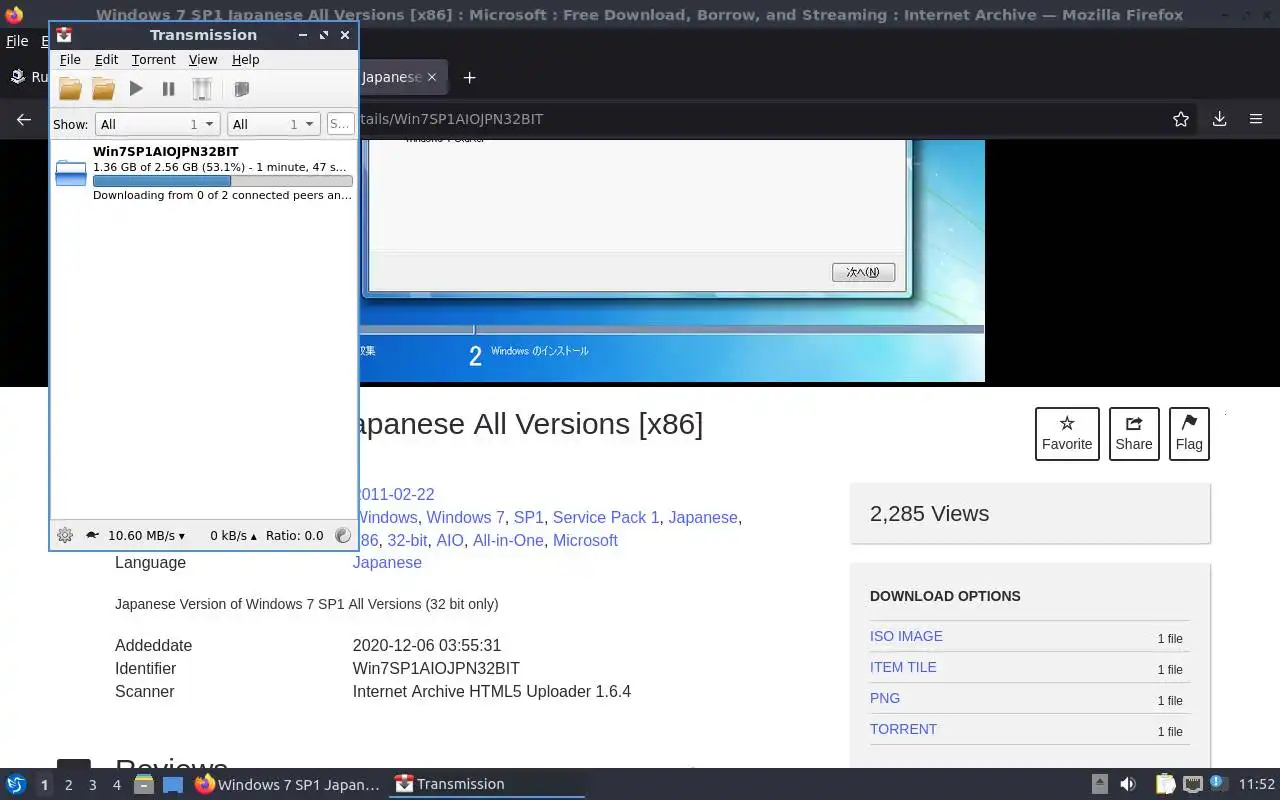This screenshot has width=1280, height=800.
Task: Open the ISO IMAGE download link
Action: pyautogui.click(x=906, y=636)
